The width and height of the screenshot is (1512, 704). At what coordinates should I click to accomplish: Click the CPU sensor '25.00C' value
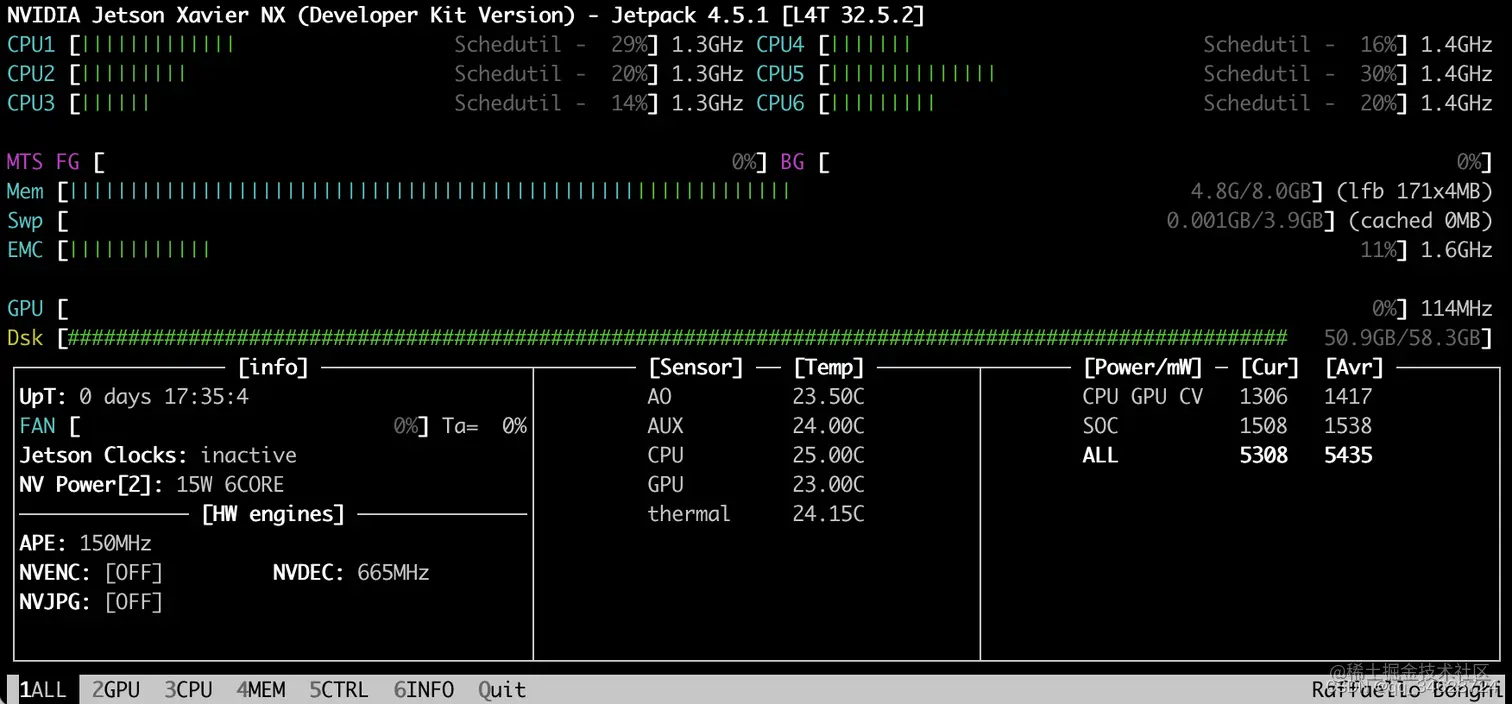click(829, 455)
